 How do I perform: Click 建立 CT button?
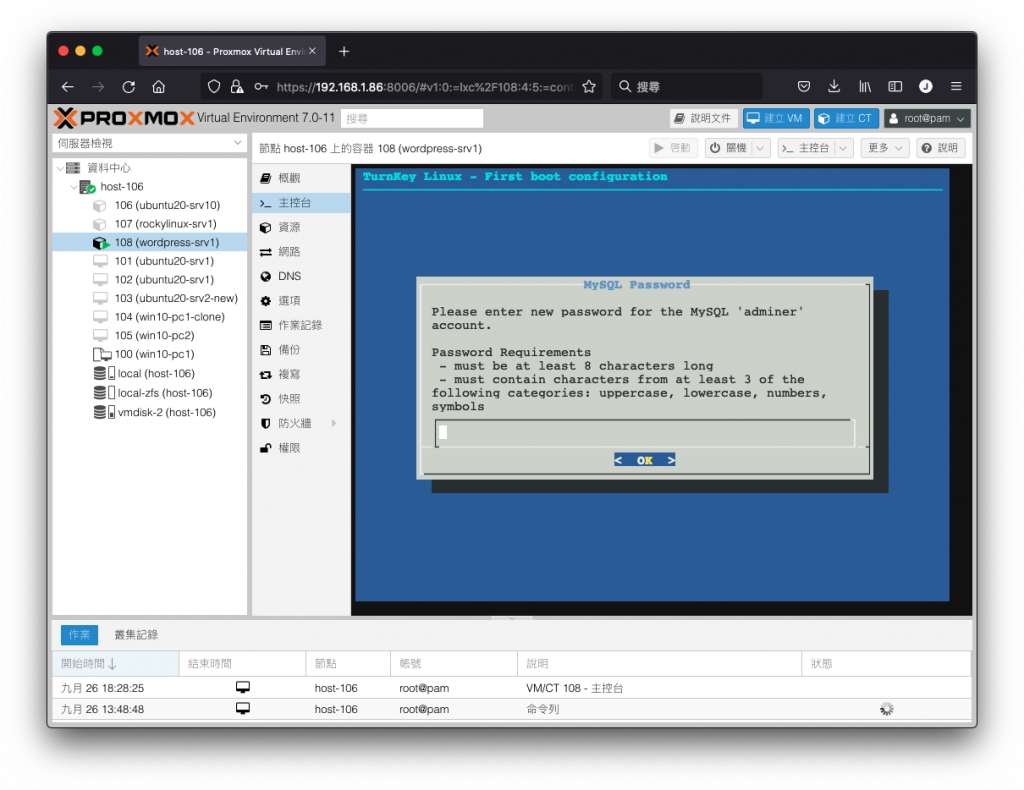pos(846,118)
